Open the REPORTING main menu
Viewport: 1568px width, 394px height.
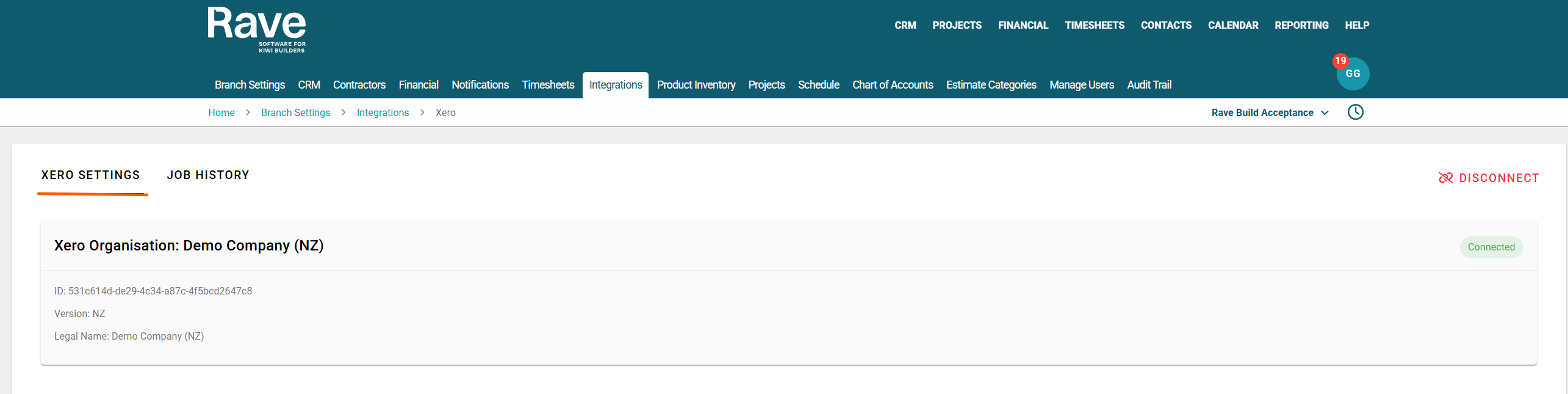(1301, 25)
